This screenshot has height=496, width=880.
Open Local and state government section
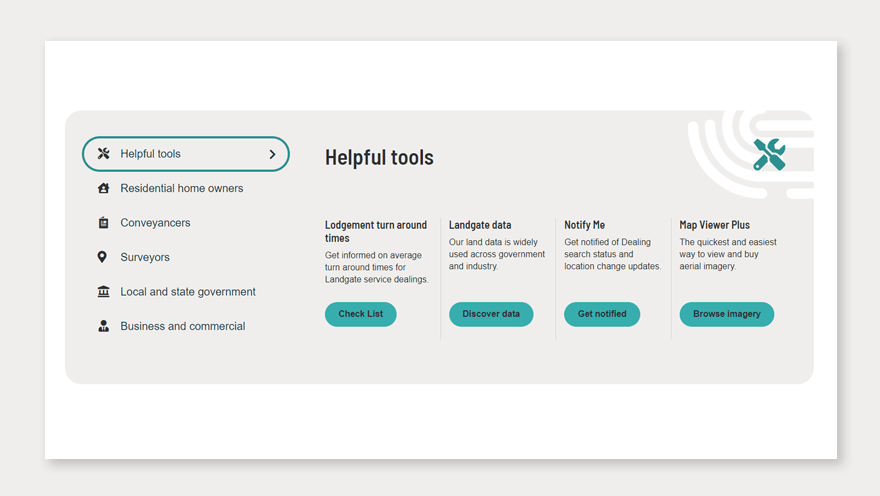(188, 292)
